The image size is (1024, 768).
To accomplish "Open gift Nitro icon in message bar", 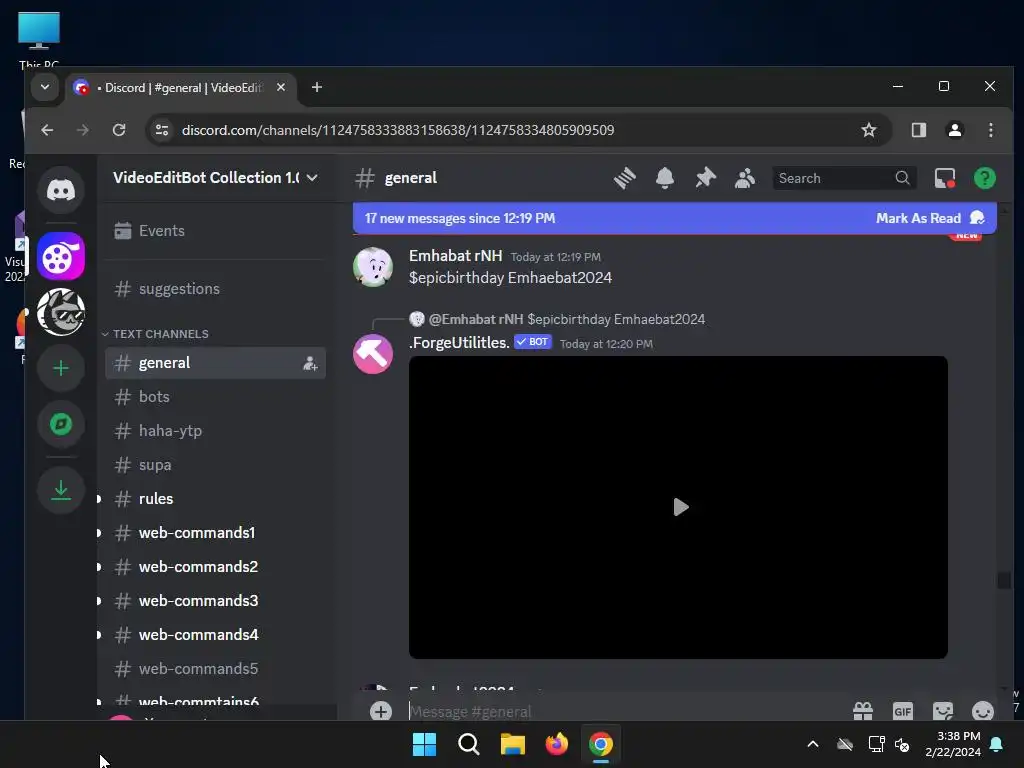I will tap(863, 711).
